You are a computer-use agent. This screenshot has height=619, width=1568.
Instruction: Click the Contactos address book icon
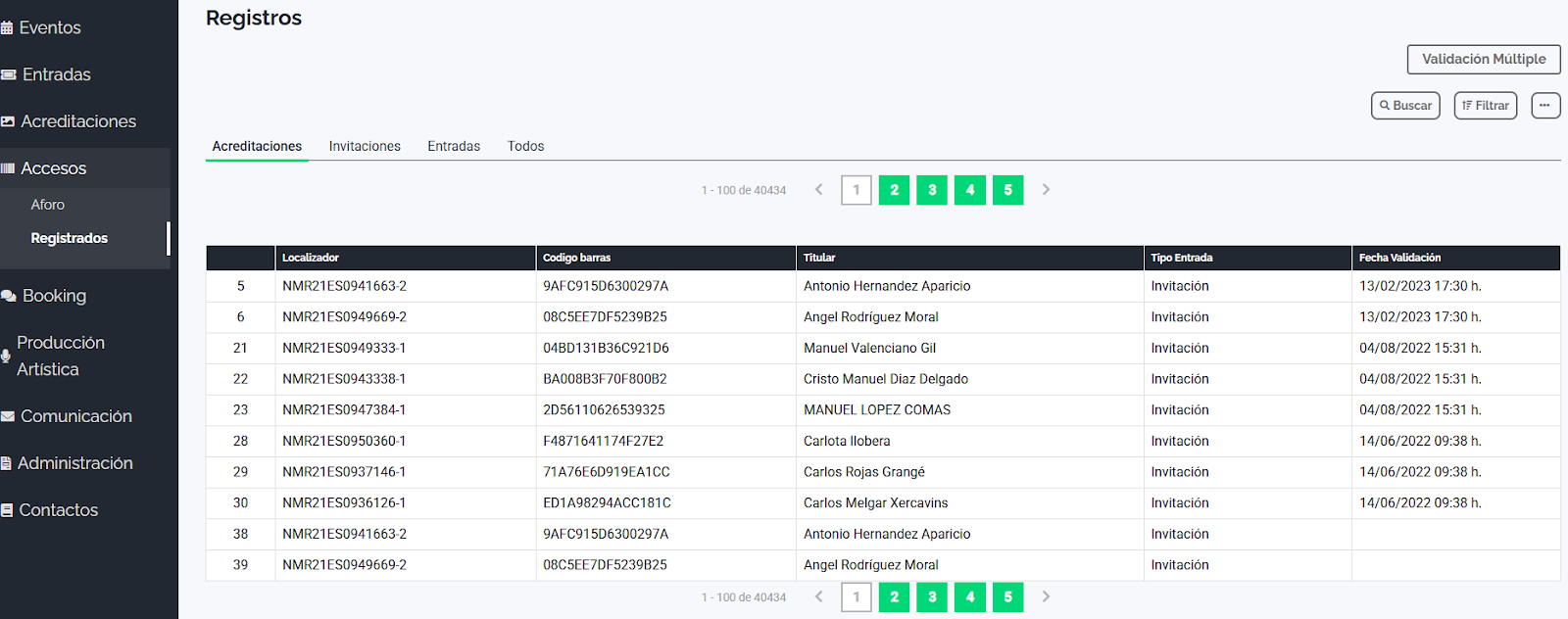click(x=7, y=511)
